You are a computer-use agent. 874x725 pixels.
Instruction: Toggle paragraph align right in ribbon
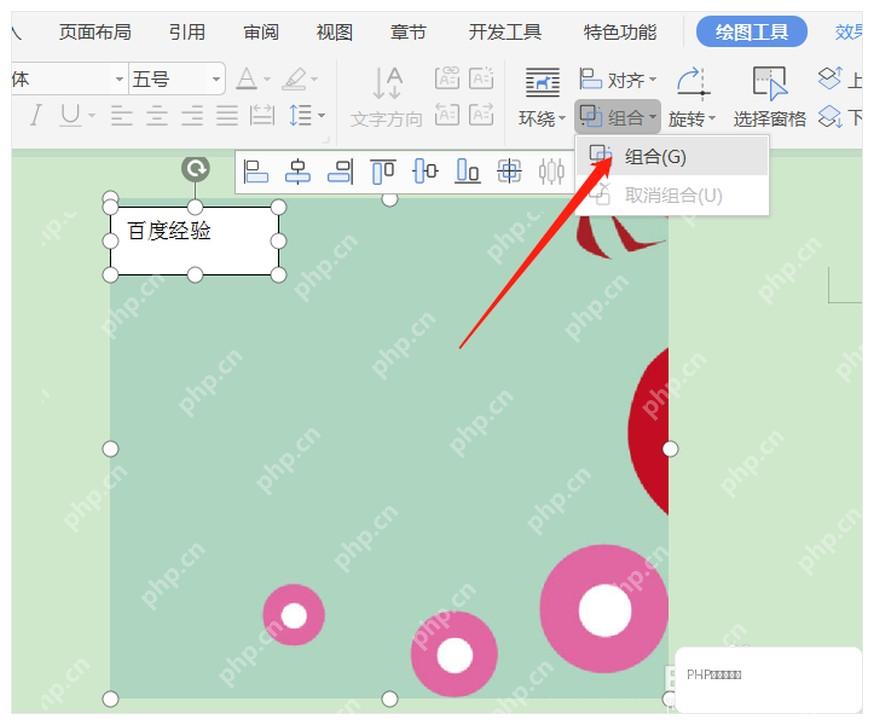tap(192, 115)
